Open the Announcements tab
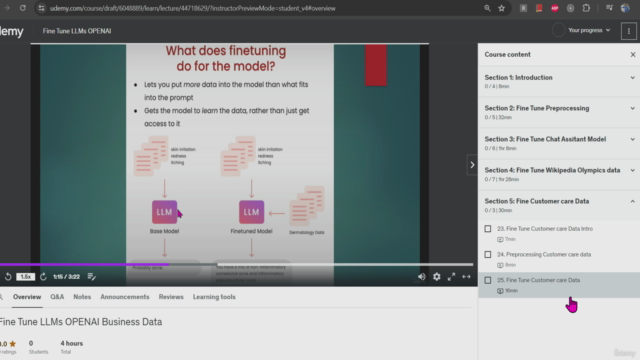The height and width of the screenshot is (360, 640). (124, 297)
